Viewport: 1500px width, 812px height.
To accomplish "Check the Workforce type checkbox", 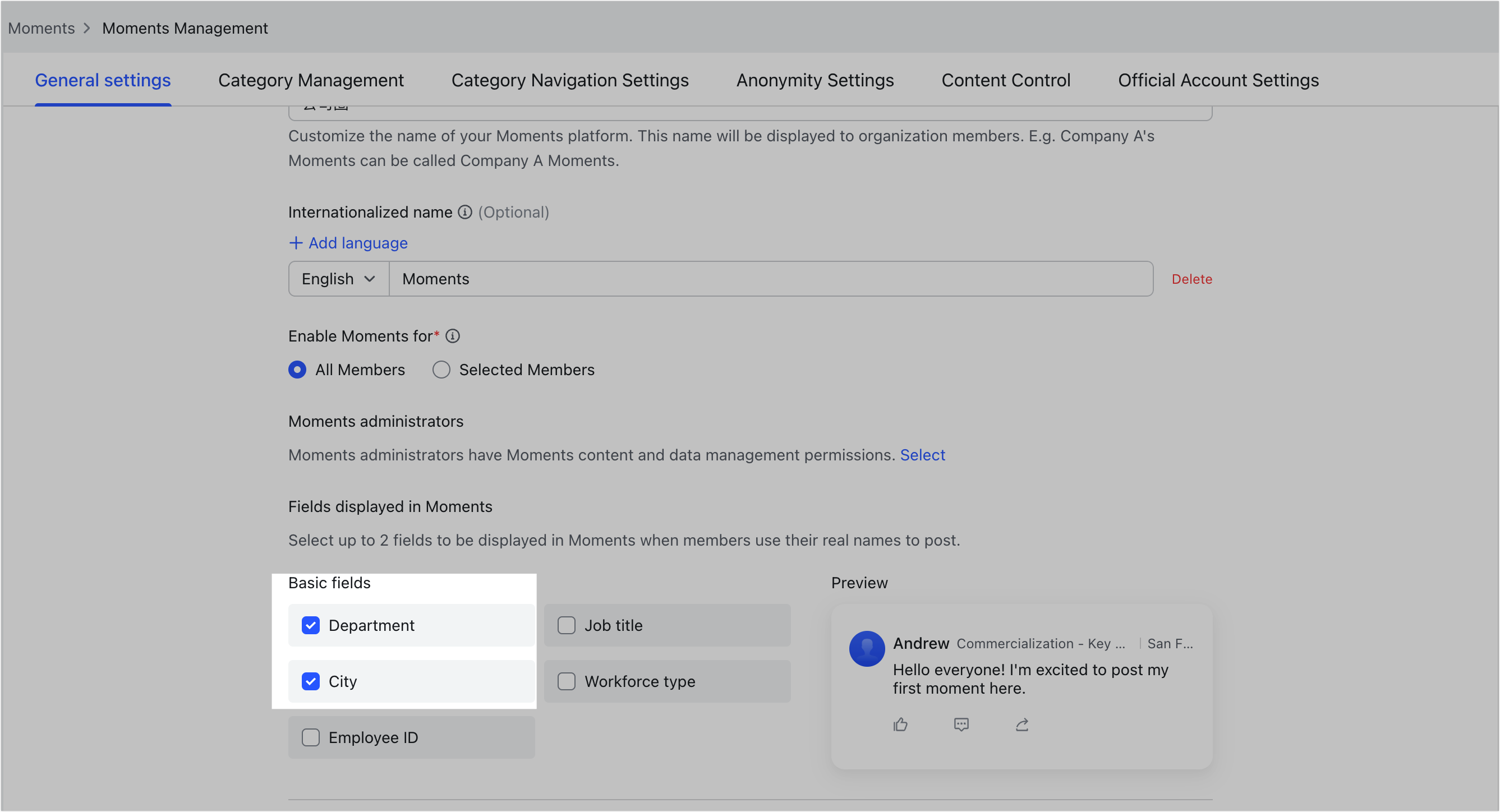I will click(566, 681).
